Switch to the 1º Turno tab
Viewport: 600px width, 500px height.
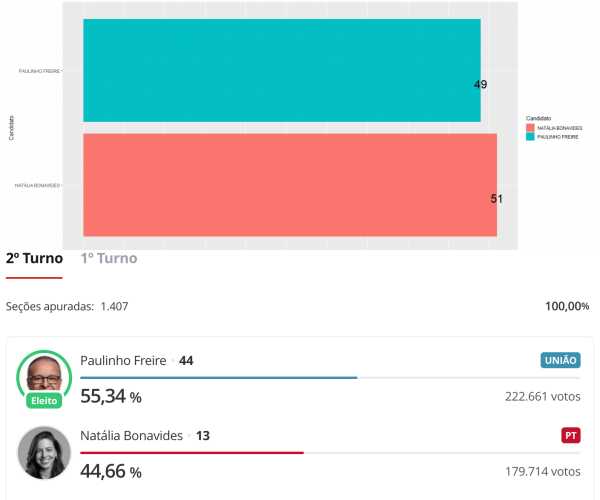click(109, 258)
